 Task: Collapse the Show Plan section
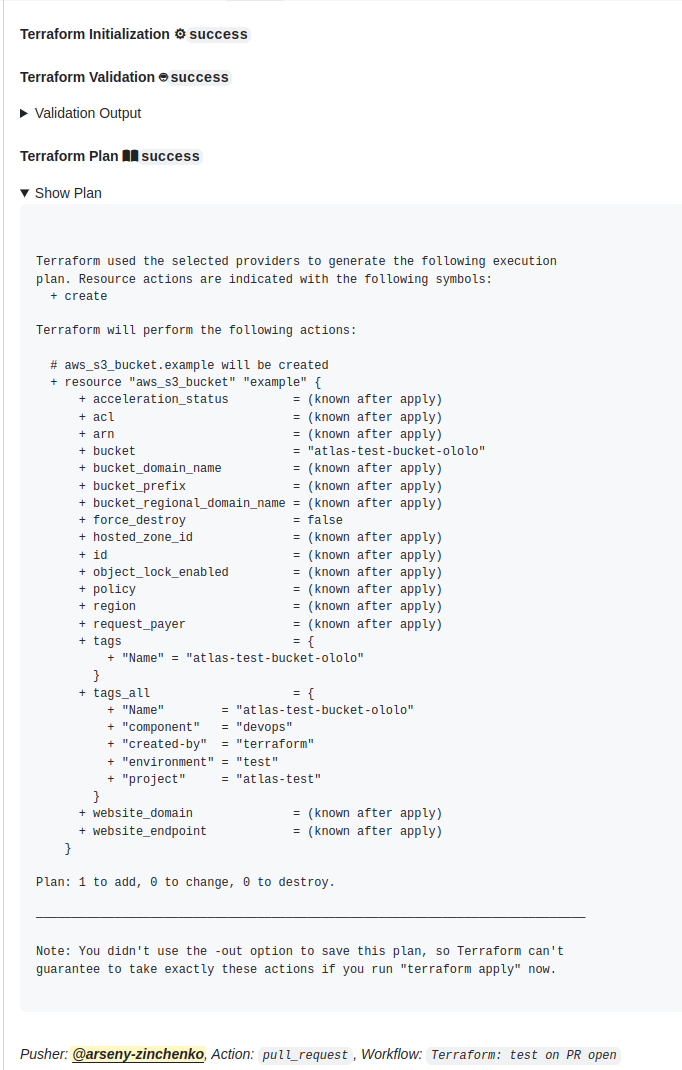coord(25,193)
